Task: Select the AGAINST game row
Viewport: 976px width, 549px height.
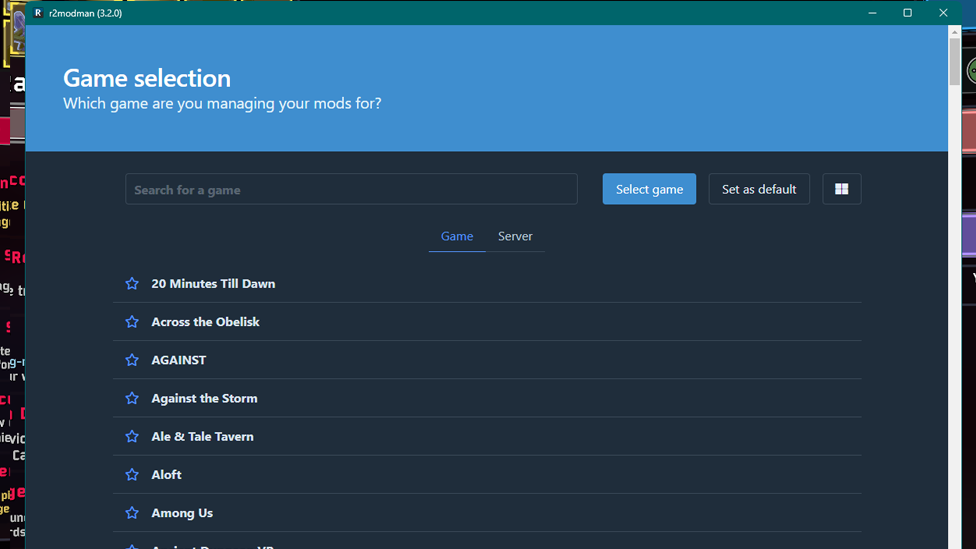Action: click(487, 360)
